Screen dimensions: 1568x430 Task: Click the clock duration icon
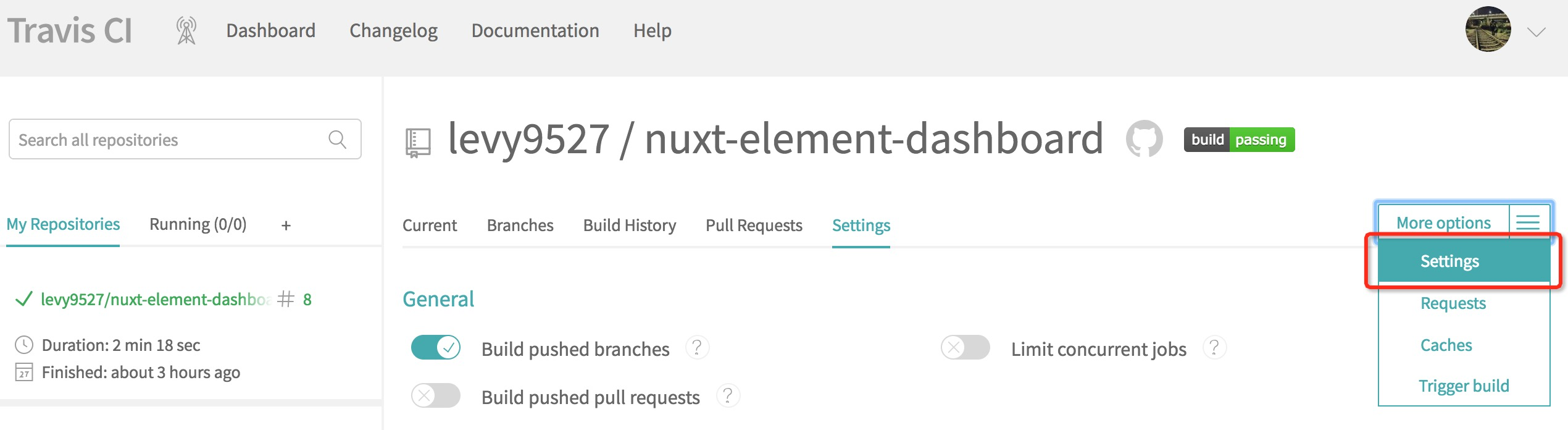coord(24,345)
